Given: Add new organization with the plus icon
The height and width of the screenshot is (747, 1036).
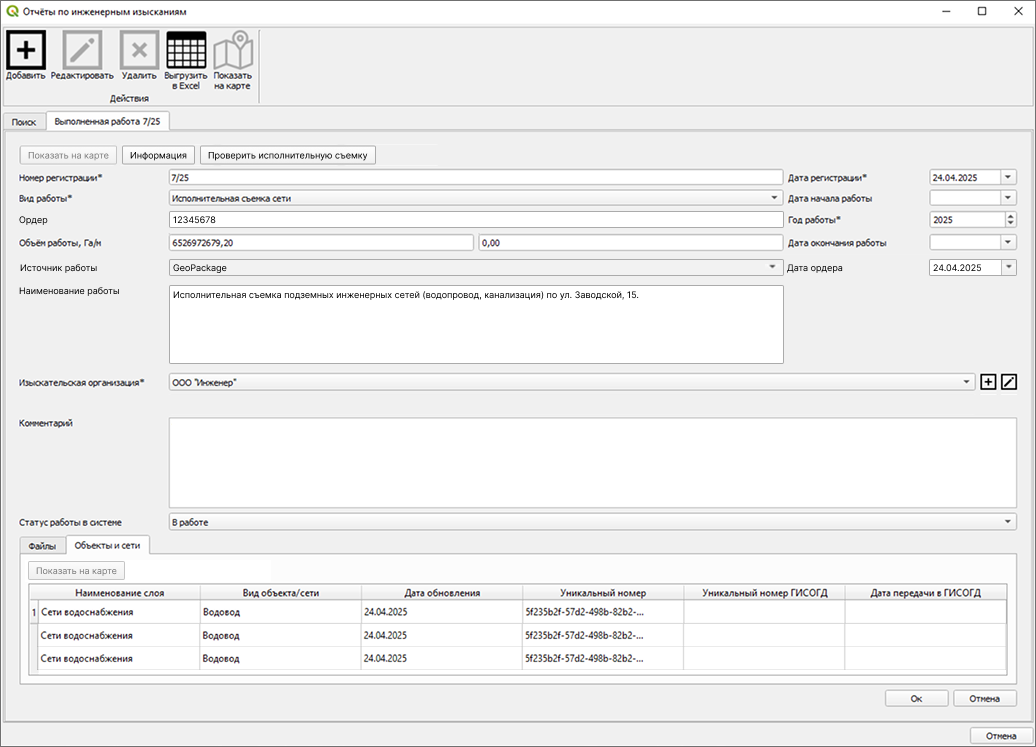Looking at the screenshot, I should (x=988, y=382).
